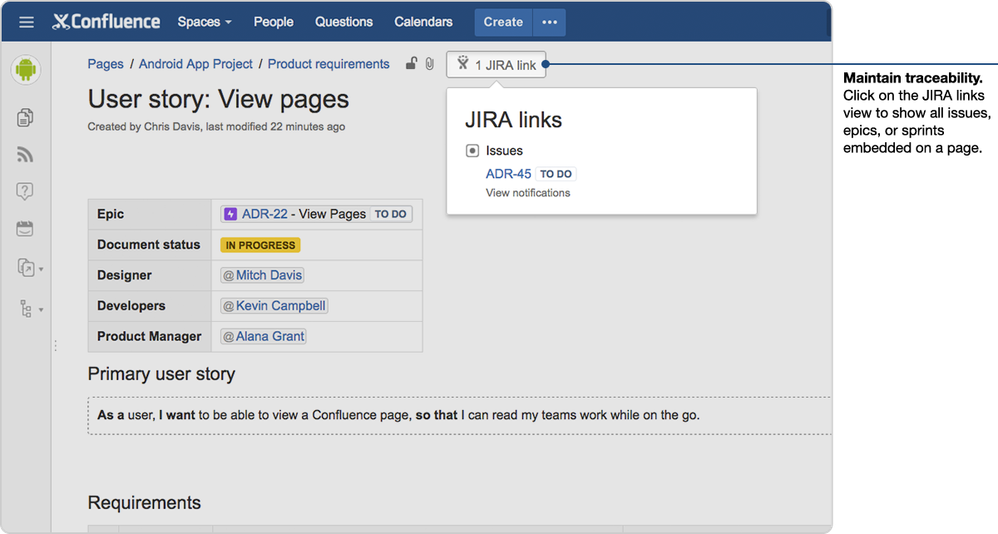Open the hamburger menu in header

[x=26, y=22]
